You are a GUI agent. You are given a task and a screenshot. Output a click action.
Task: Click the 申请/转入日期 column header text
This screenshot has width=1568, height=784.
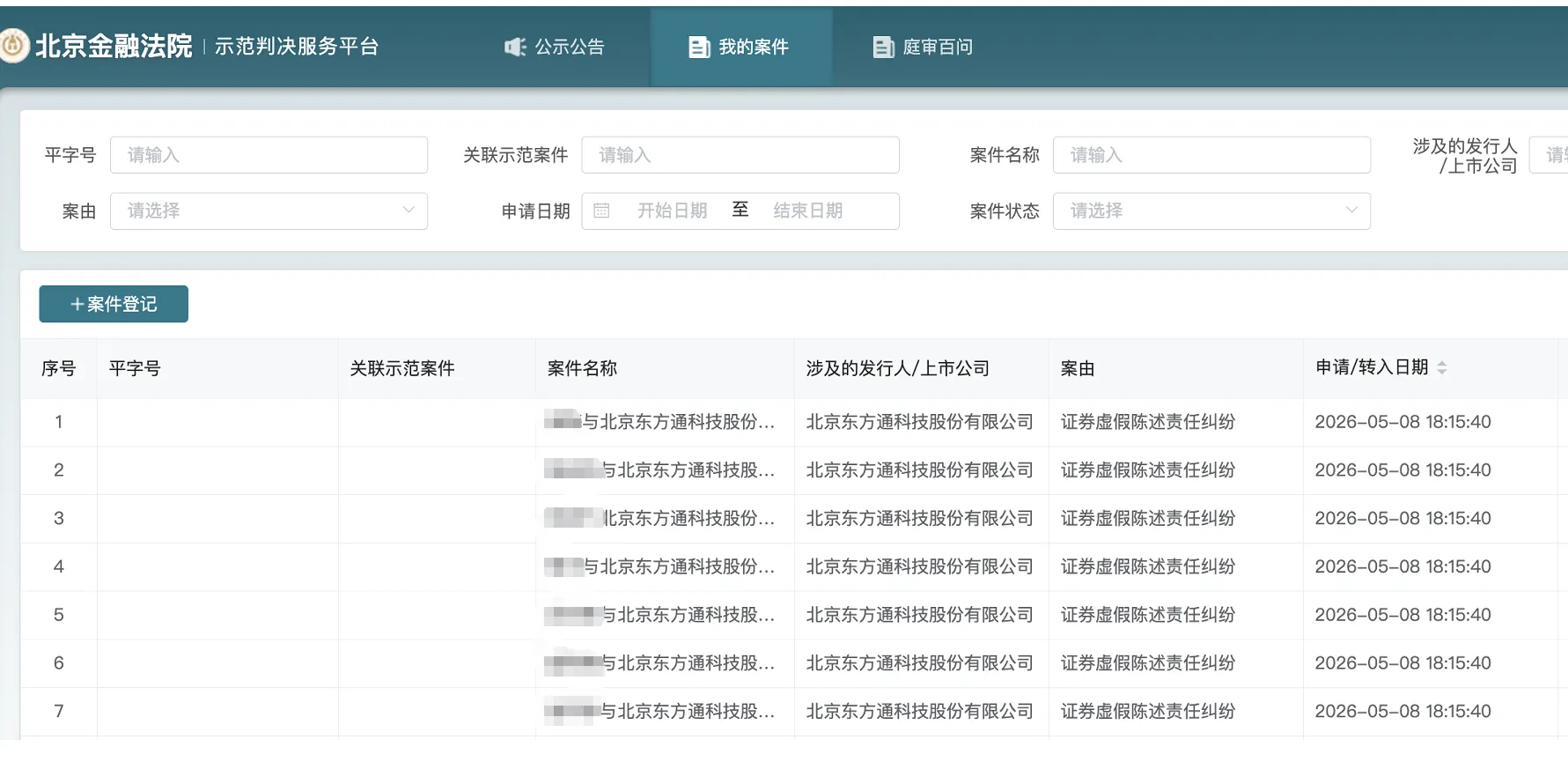click(x=1372, y=367)
